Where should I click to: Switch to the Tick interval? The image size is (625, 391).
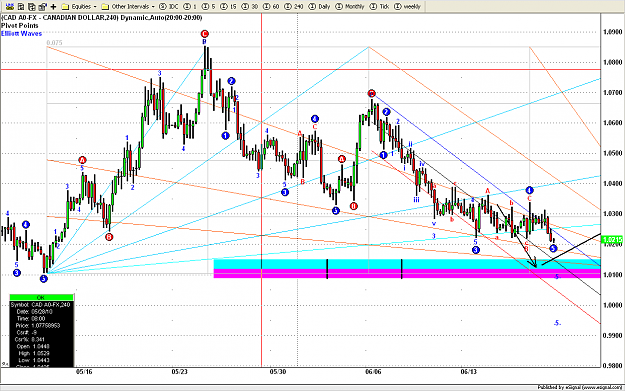tap(379, 6)
